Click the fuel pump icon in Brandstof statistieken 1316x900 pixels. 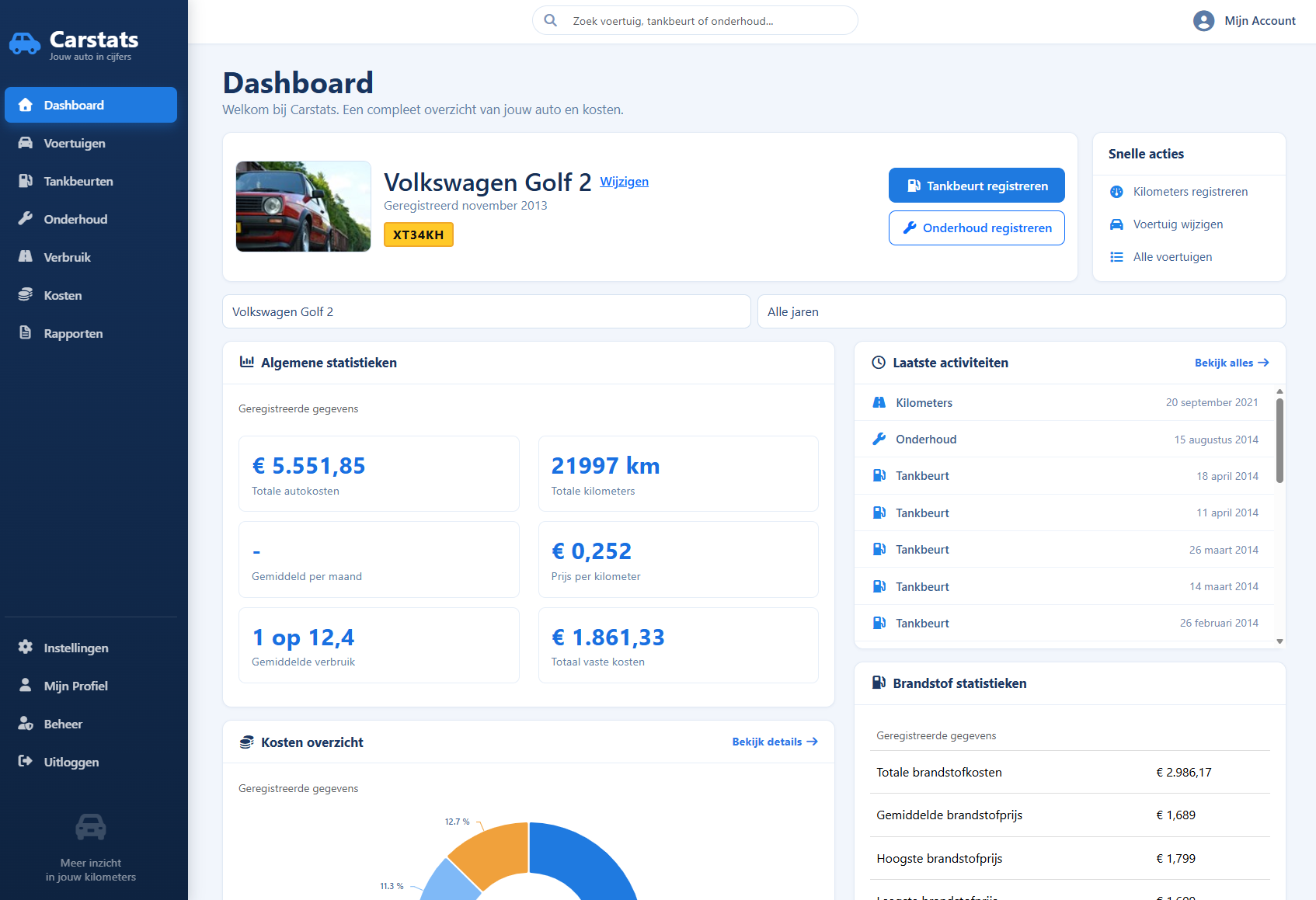[x=879, y=683]
